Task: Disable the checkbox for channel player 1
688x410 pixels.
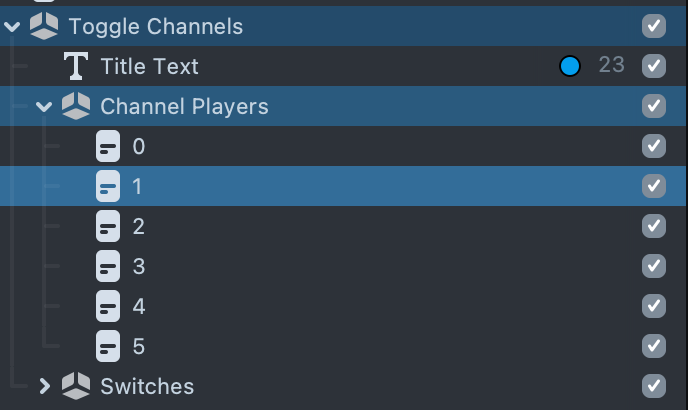Action: point(654,186)
